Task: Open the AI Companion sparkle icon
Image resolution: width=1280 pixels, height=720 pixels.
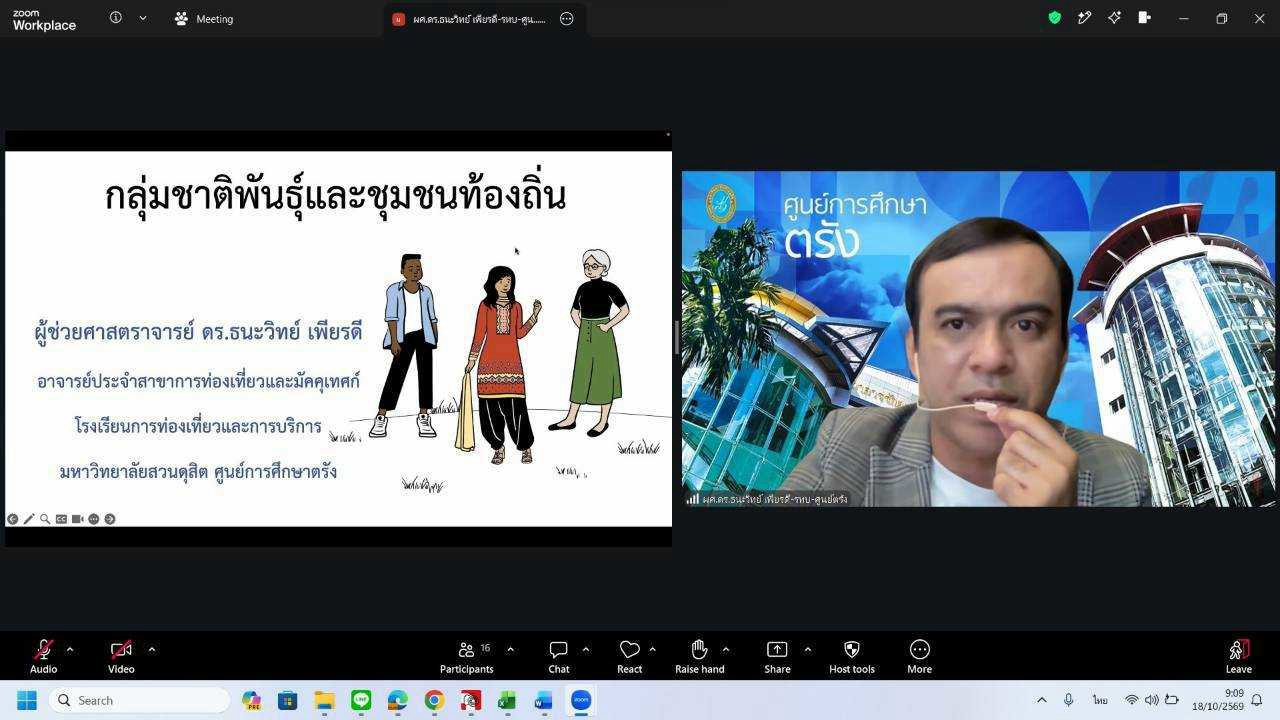Action: [x=1114, y=18]
